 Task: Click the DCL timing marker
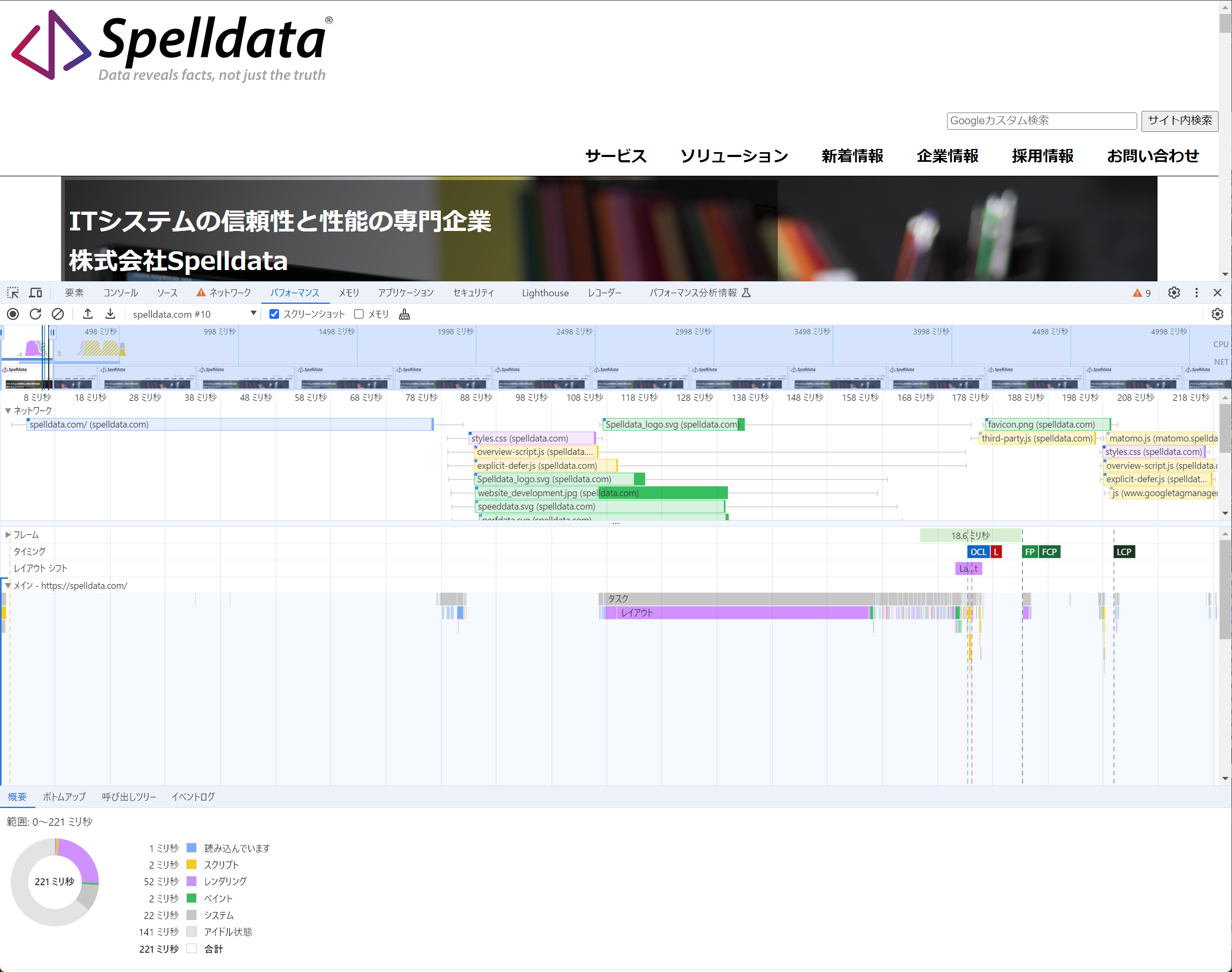pos(978,552)
